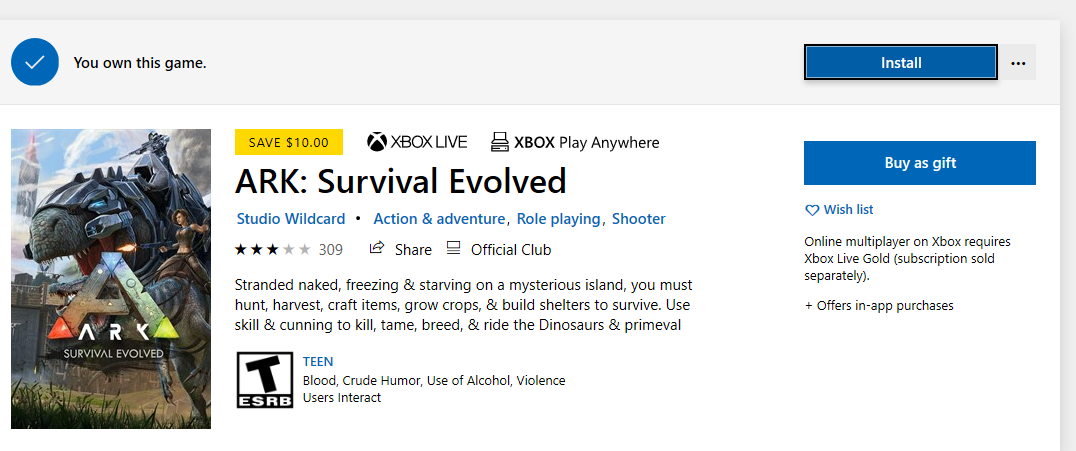Image resolution: width=1076 pixels, height=451 pixels.
Task: Open the Shooter category link
Action: click(639, 219)
